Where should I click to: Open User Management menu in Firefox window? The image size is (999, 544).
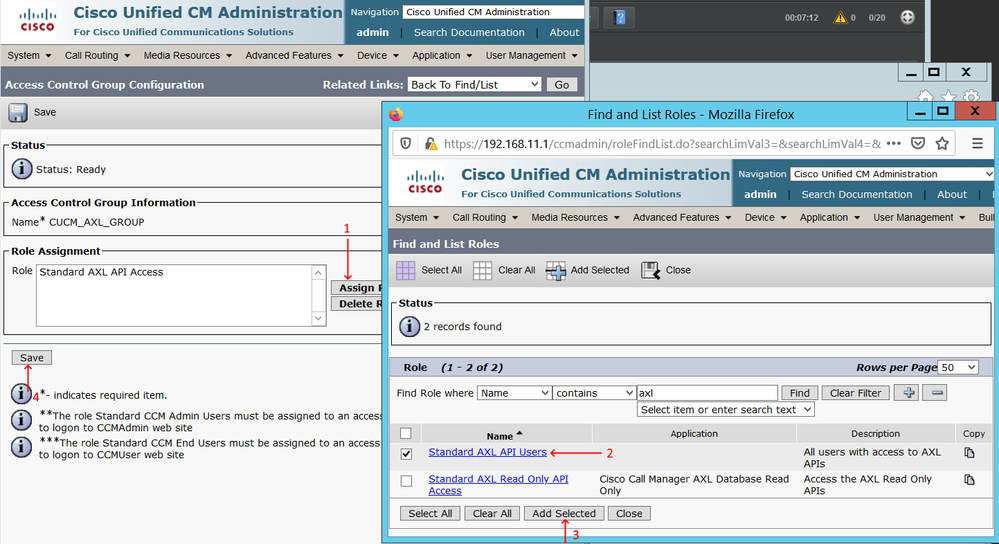pos(919,217)
